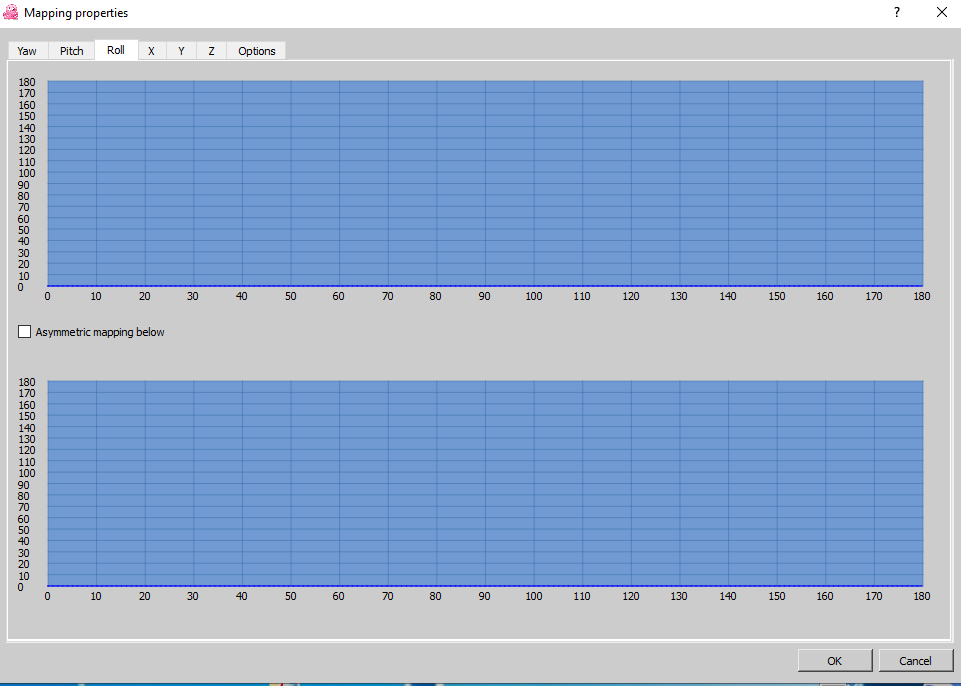
Task: Select the Roll tab
Action: 116,50
